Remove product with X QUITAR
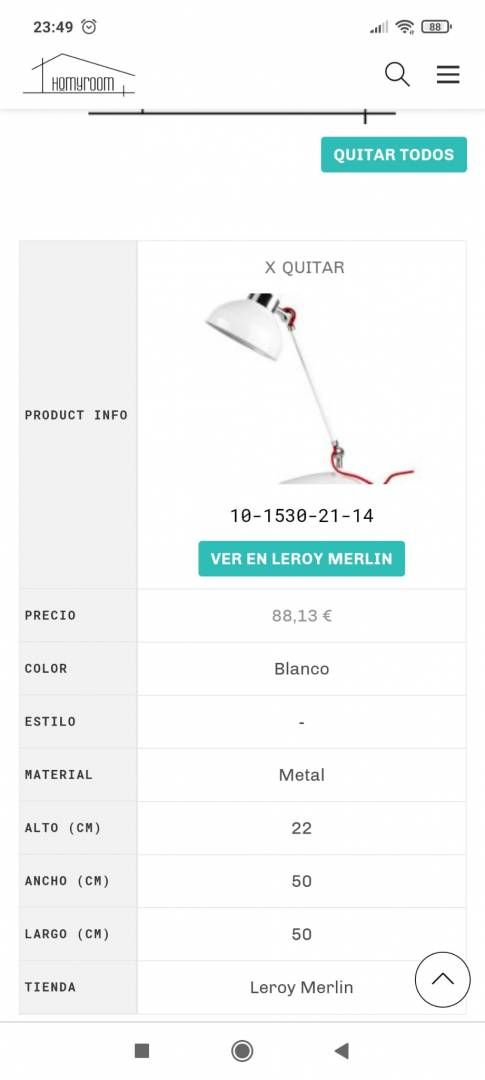Screen dimensions: 485x1080 point(305,267)
